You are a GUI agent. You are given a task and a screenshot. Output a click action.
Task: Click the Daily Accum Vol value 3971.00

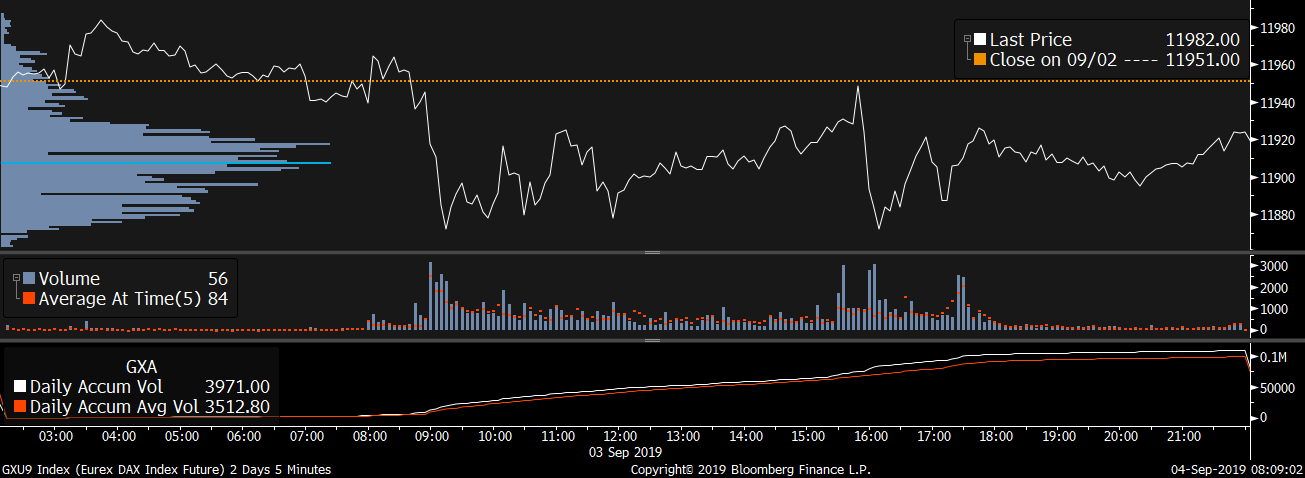coord(236,387)
